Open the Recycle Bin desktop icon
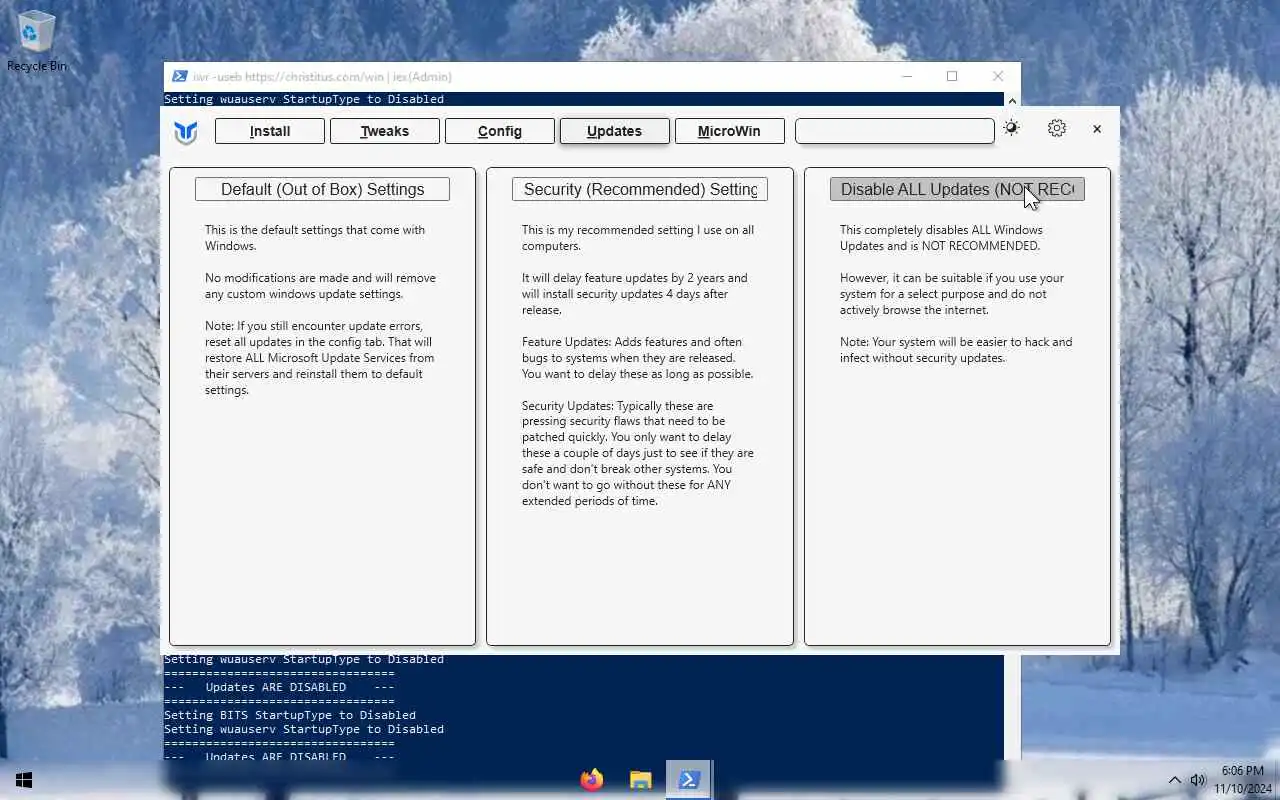Image resolution: width=1280 pixels, height=800 pixels. click(x=37, y=41)
